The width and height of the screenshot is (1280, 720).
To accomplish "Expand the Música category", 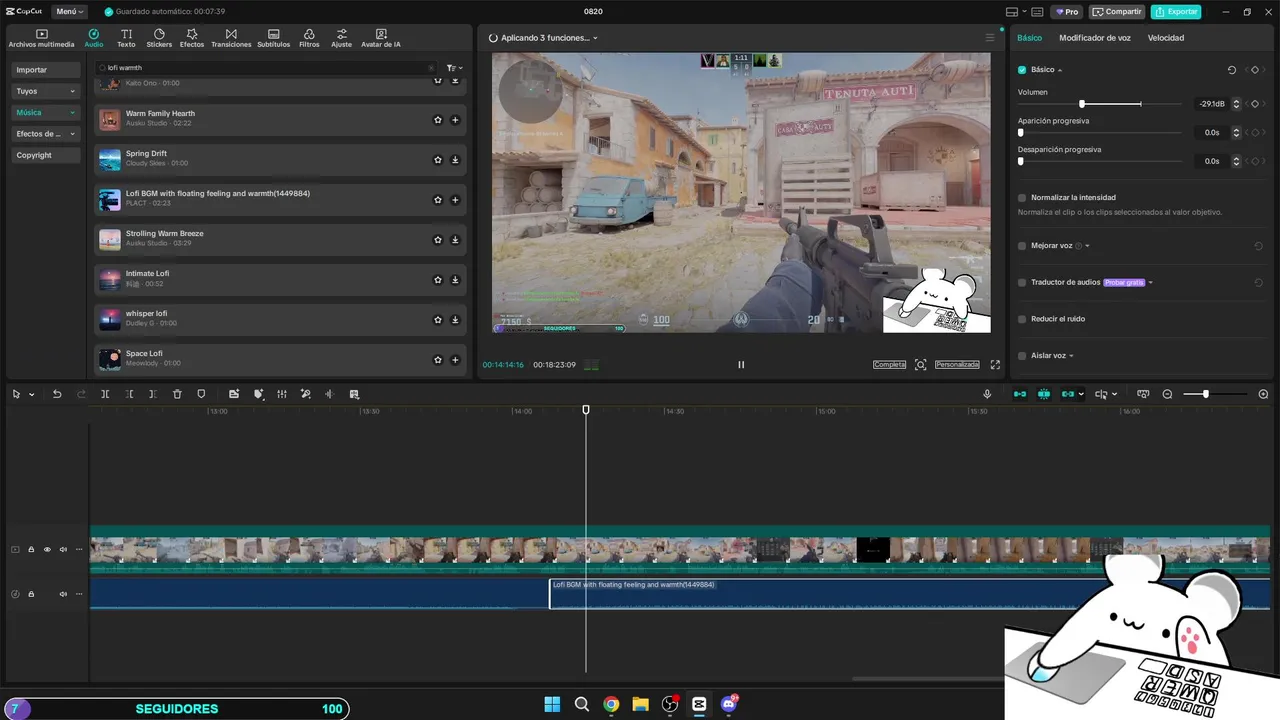I will pos(45,113).
